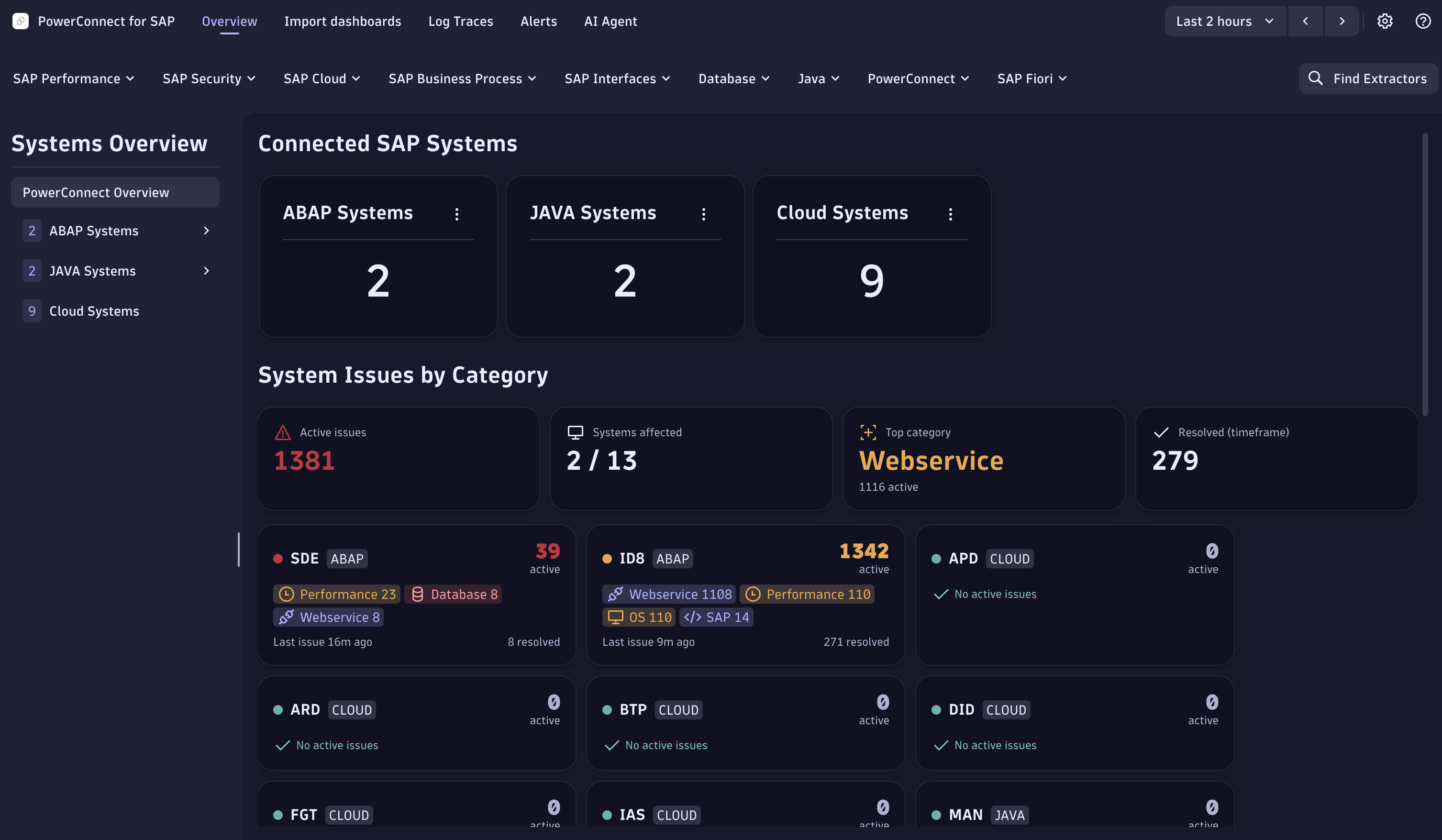
Task: Click the BTP green status dot
Action: (607, 710)
